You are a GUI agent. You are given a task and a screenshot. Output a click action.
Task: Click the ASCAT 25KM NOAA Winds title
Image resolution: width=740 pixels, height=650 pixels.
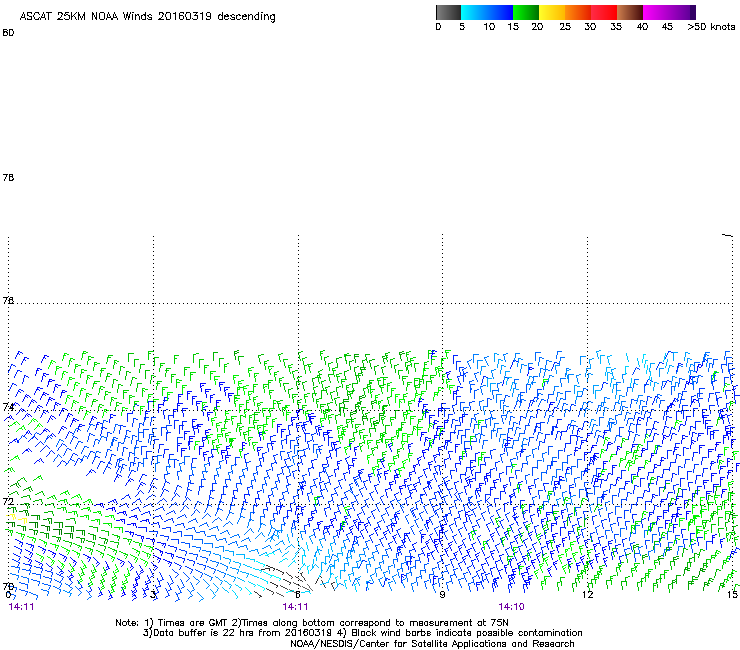point(147,17)
